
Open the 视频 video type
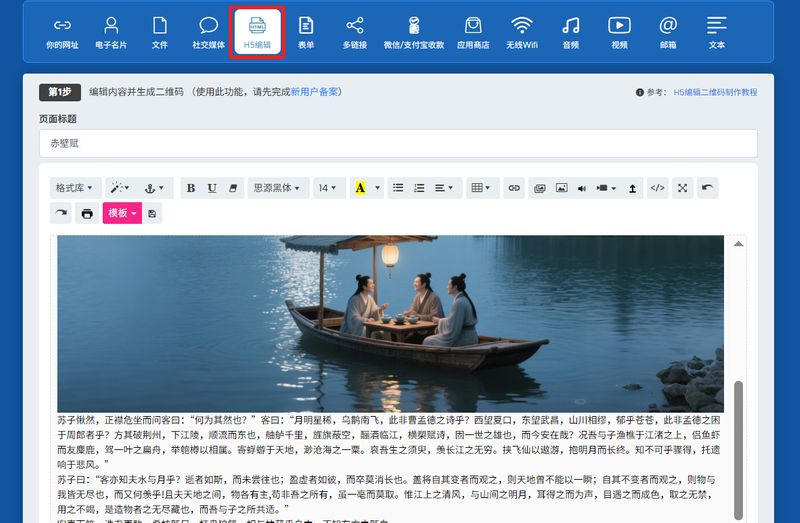(x=619, y=33)
